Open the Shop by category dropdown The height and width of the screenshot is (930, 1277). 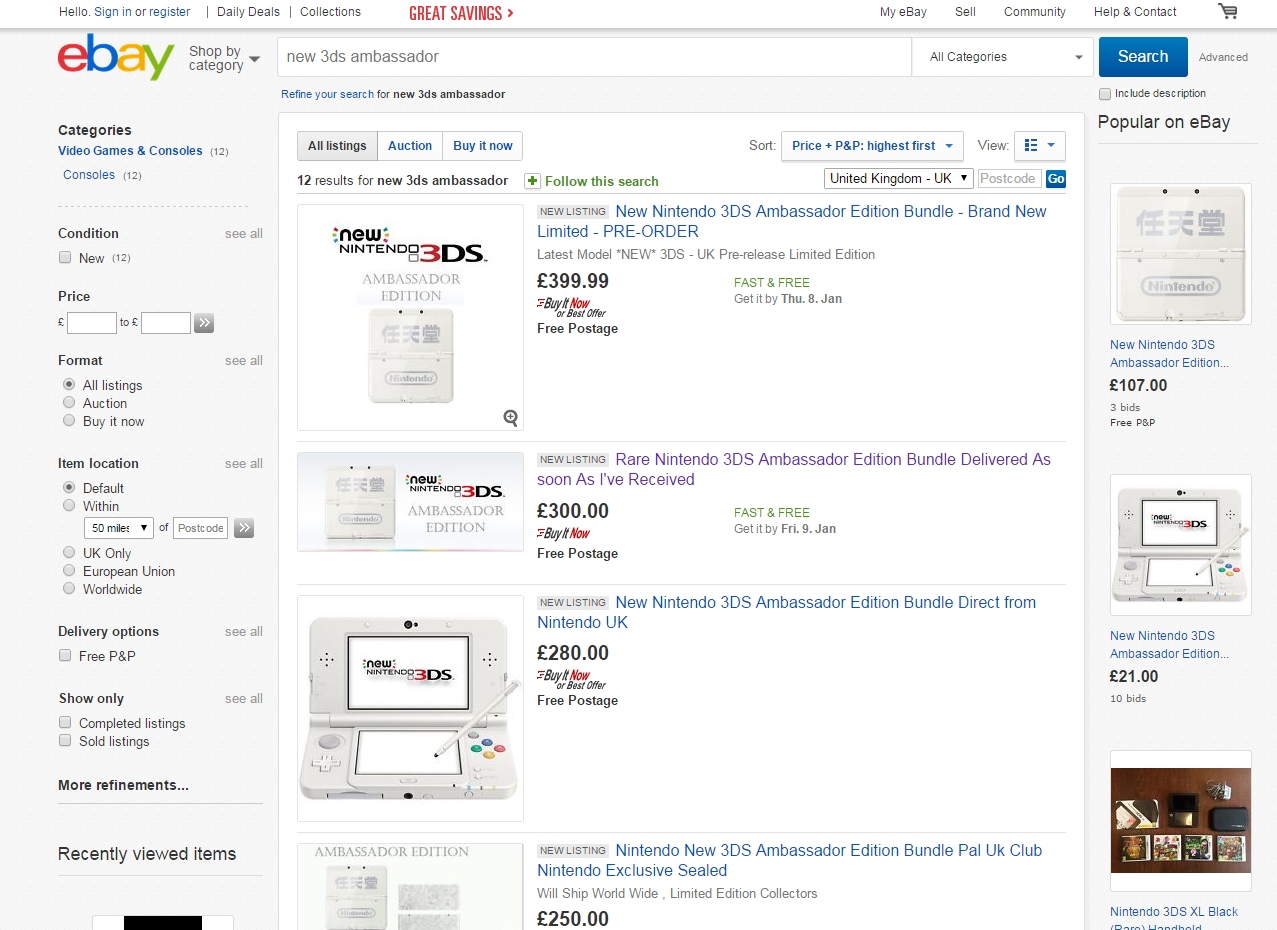coord(224,58)
